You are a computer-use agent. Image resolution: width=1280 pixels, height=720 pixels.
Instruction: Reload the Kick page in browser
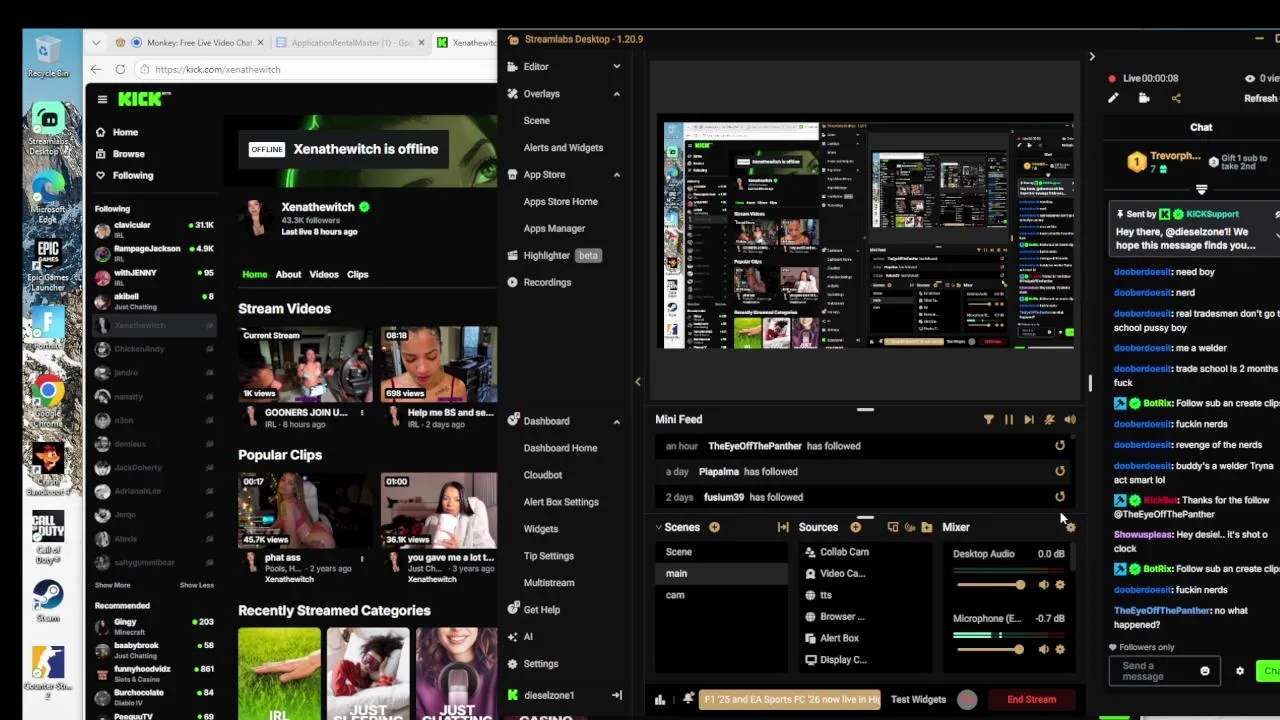pyautogui.click(x=120, y=69)
